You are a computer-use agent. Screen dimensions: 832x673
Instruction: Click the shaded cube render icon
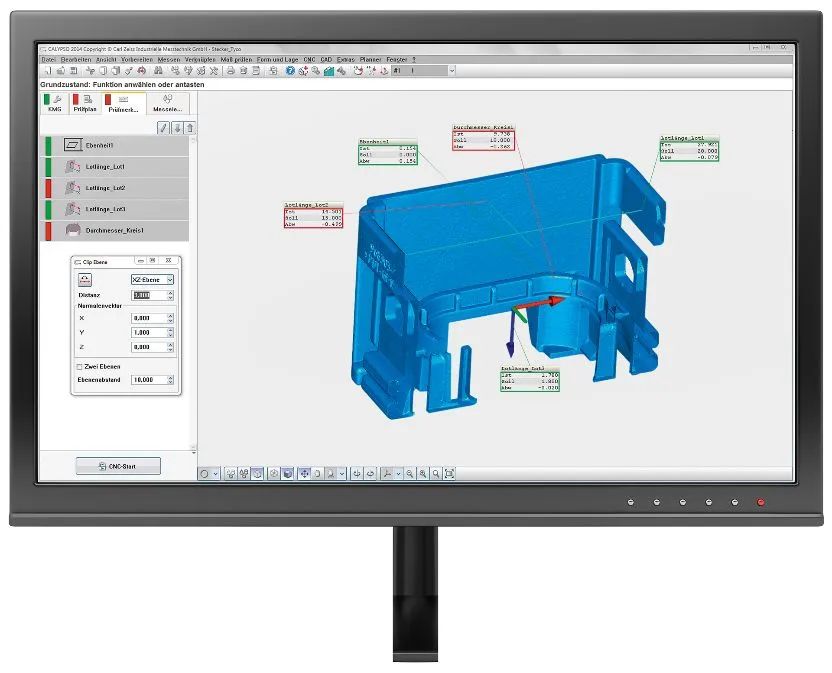point(288,473)
